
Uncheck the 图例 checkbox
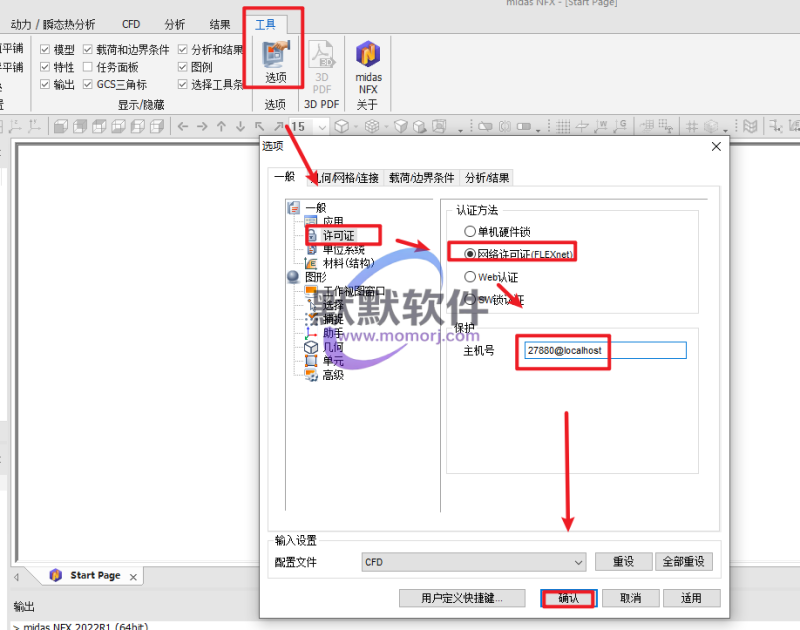pos(183,67)
